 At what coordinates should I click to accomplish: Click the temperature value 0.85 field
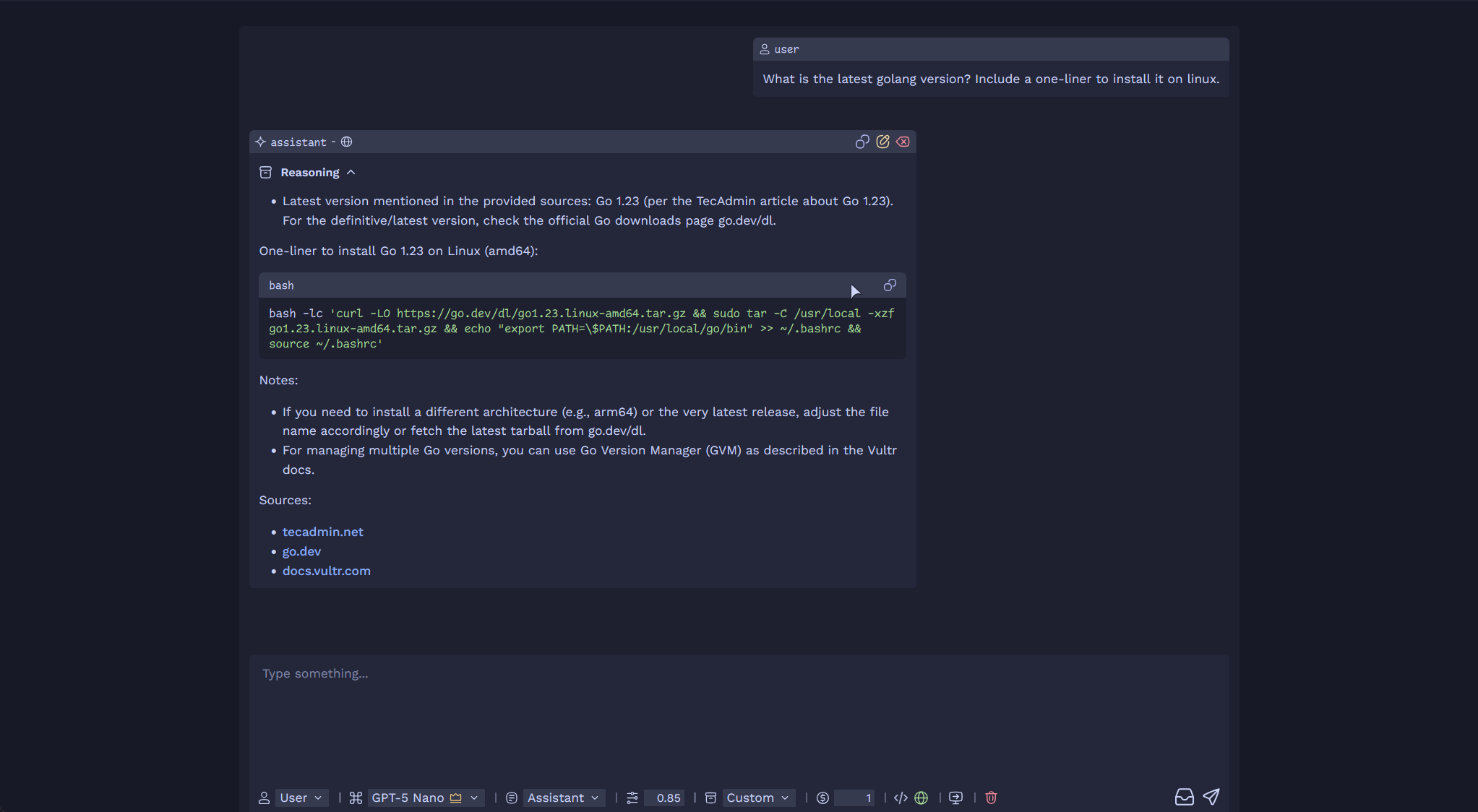663,798
